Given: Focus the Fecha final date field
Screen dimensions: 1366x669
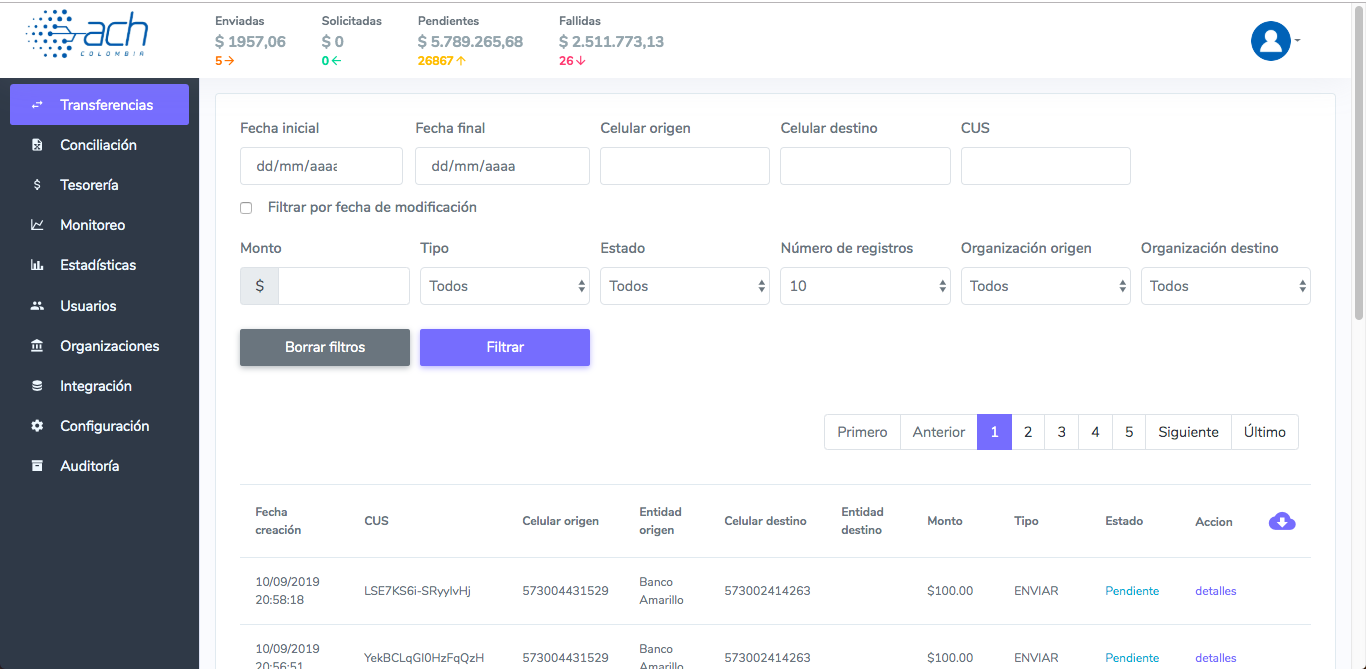Looking at the screenshot, I should pyautogui.click(x=502, y=166).
